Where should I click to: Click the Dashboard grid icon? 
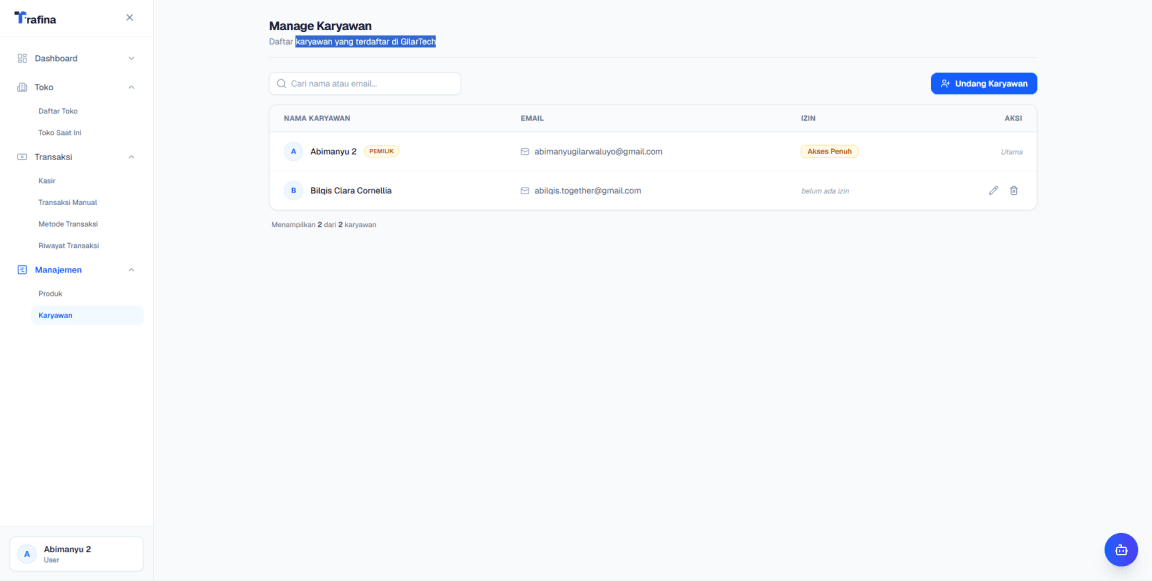point(22,58)
